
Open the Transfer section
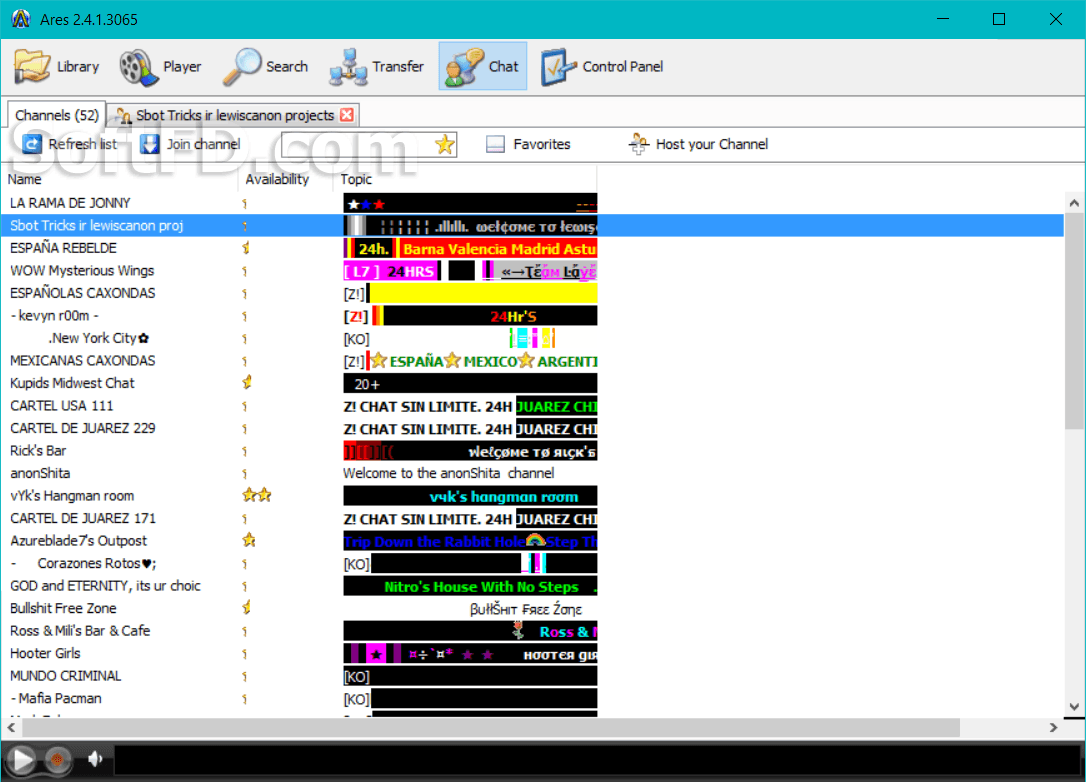pyautogui.click(x=377, y=66)
